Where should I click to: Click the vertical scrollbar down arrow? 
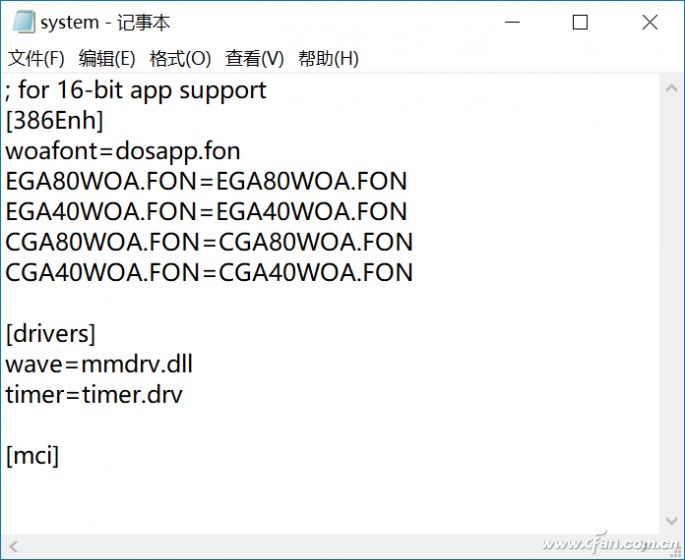pyautogui.click(x=671, y=520)
